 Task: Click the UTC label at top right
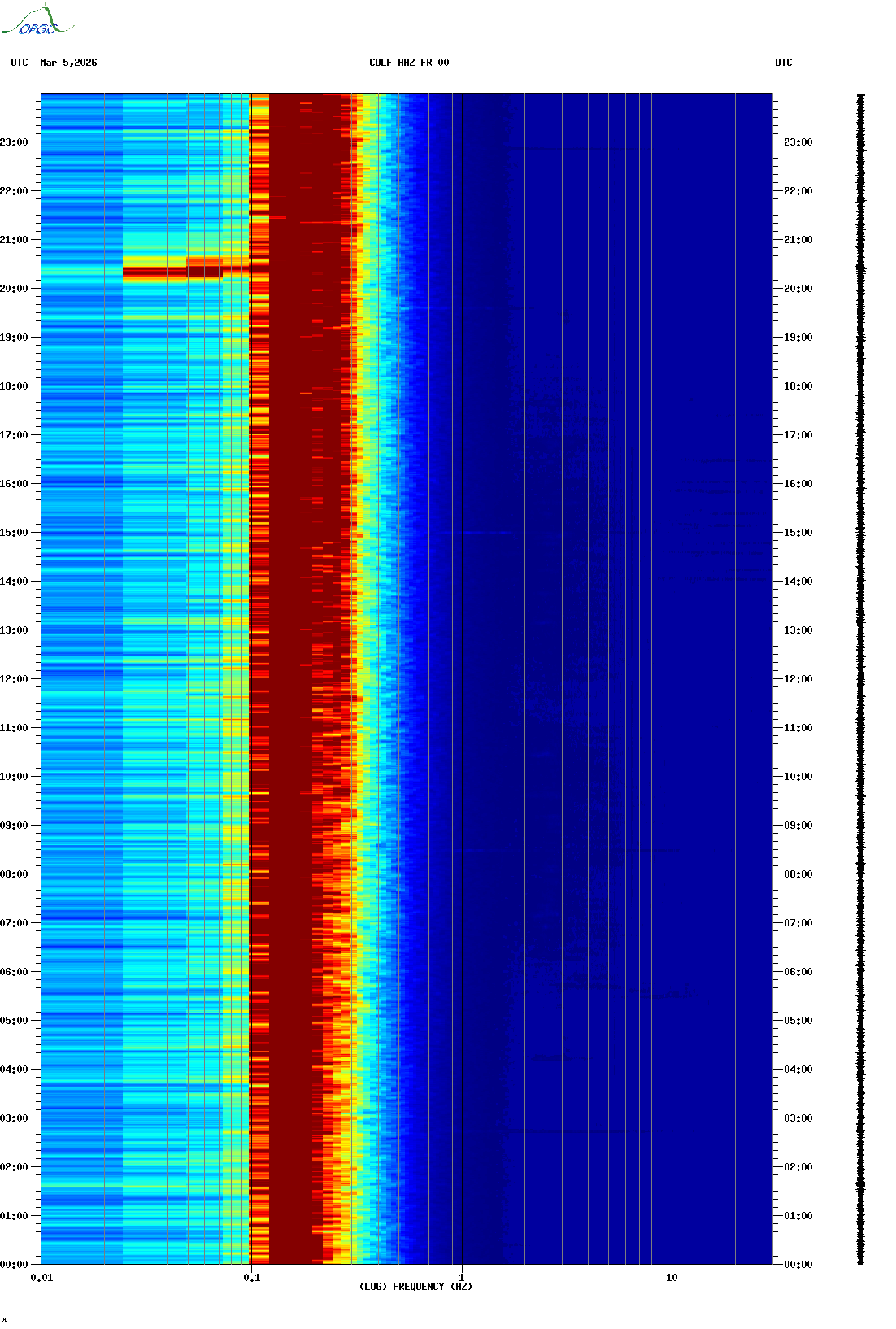pyautogui.click(x=784, y=63)
